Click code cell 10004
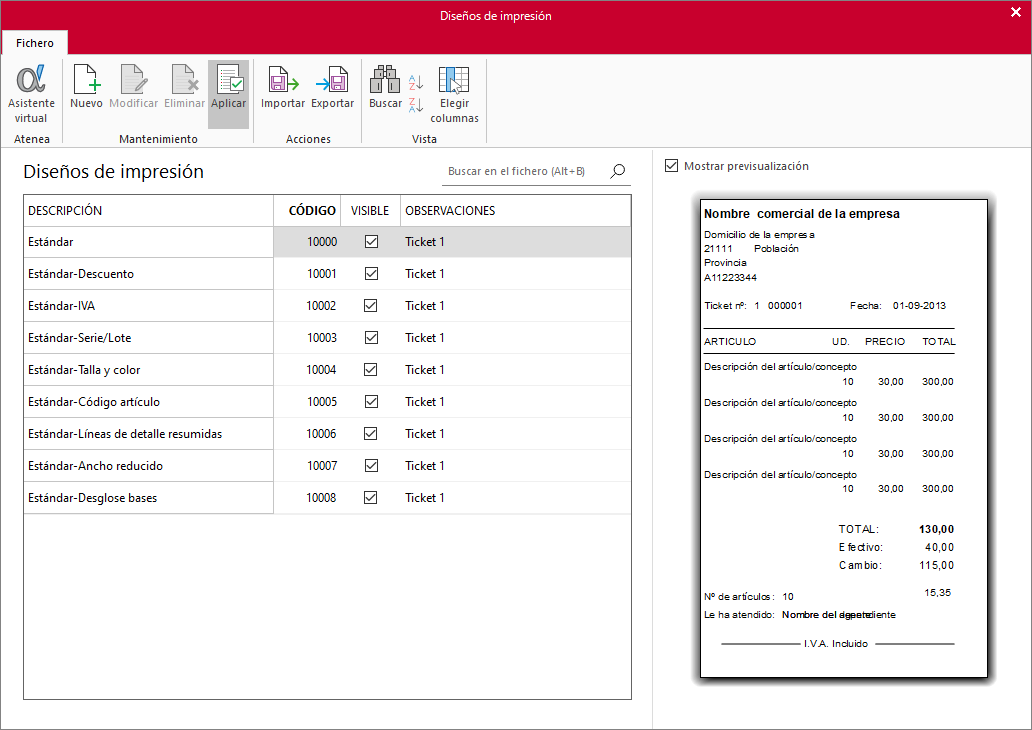The image size is (1032, 730). tap(307, 370)
